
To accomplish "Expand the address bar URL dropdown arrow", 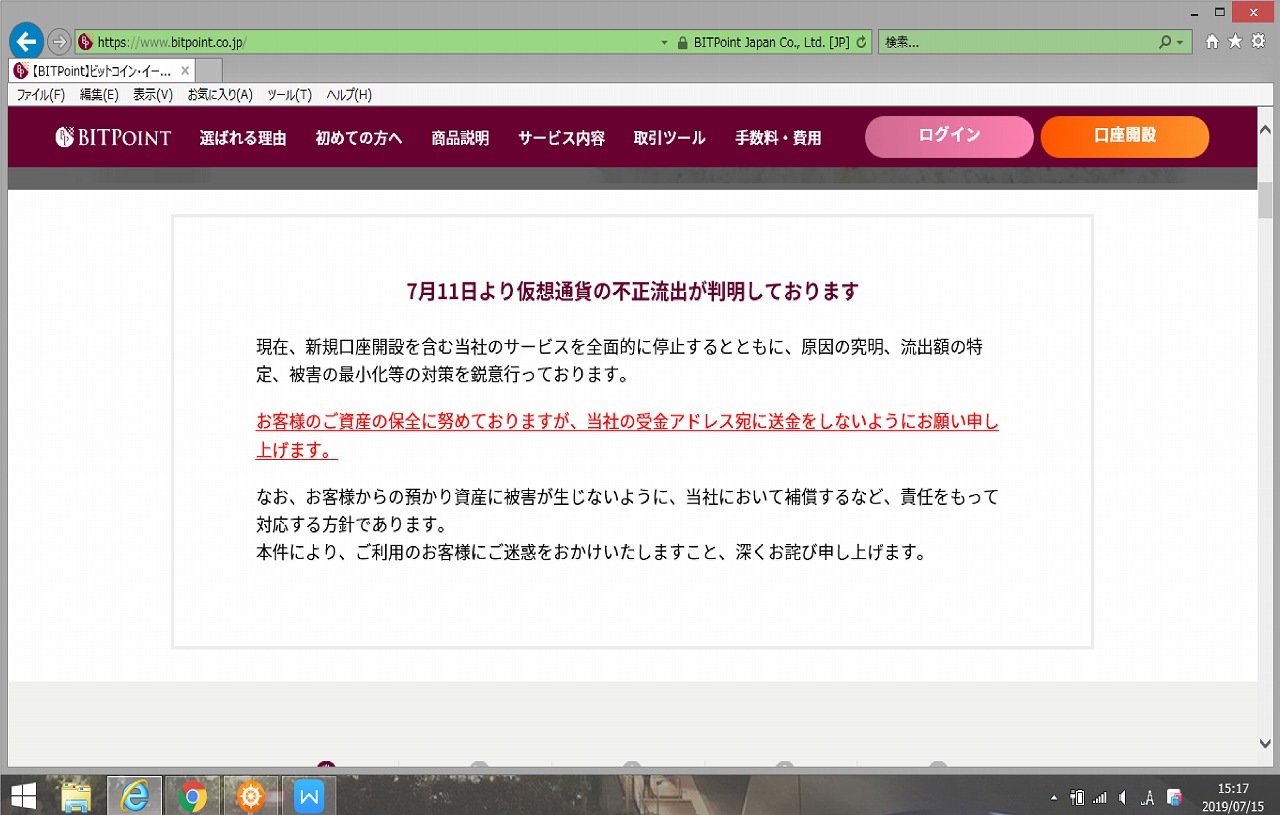I will (665, 43).
